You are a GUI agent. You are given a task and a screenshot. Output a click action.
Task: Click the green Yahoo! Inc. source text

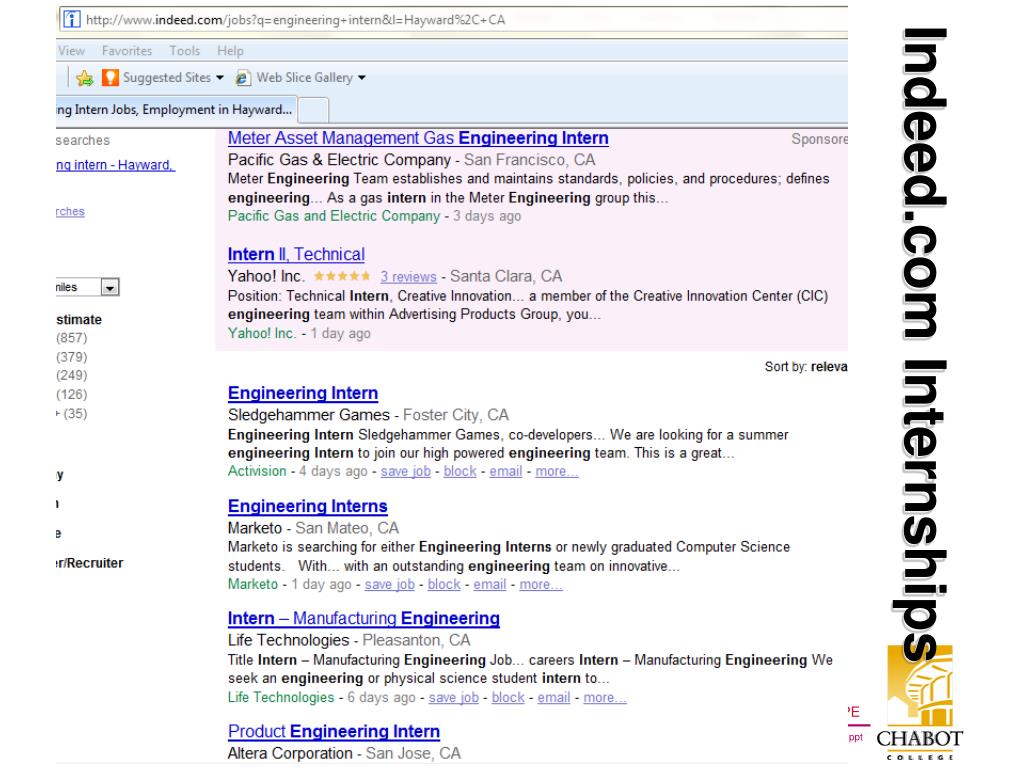(x=261, y=334)
